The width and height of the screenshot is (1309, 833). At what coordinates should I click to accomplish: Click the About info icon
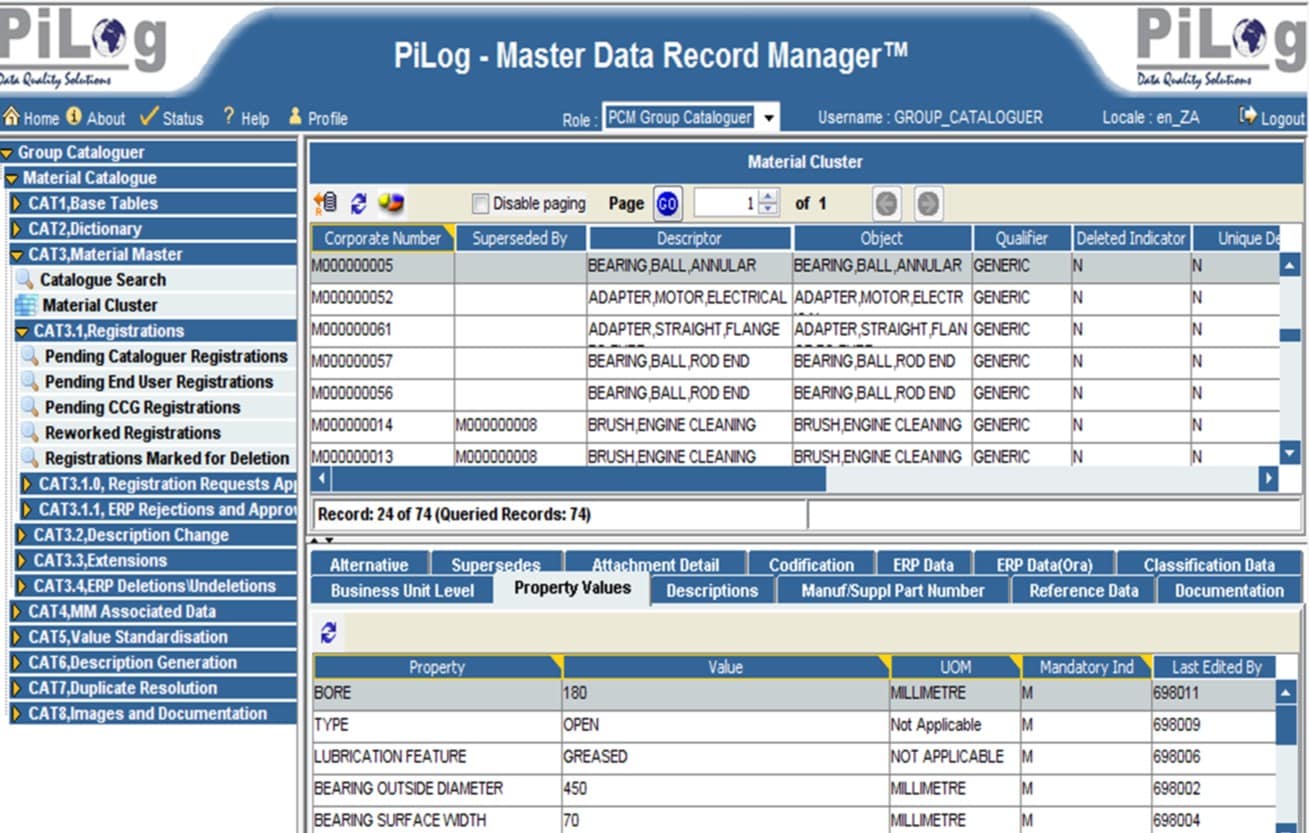73,117
